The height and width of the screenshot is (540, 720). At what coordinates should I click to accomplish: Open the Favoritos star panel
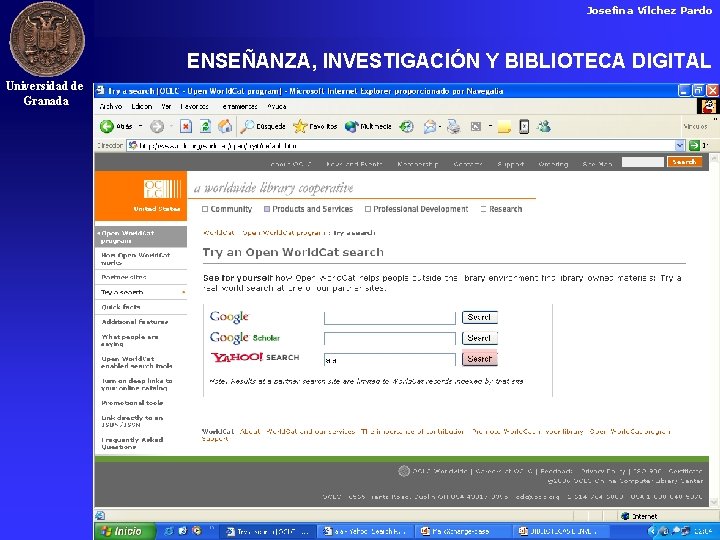coord(315,126)
